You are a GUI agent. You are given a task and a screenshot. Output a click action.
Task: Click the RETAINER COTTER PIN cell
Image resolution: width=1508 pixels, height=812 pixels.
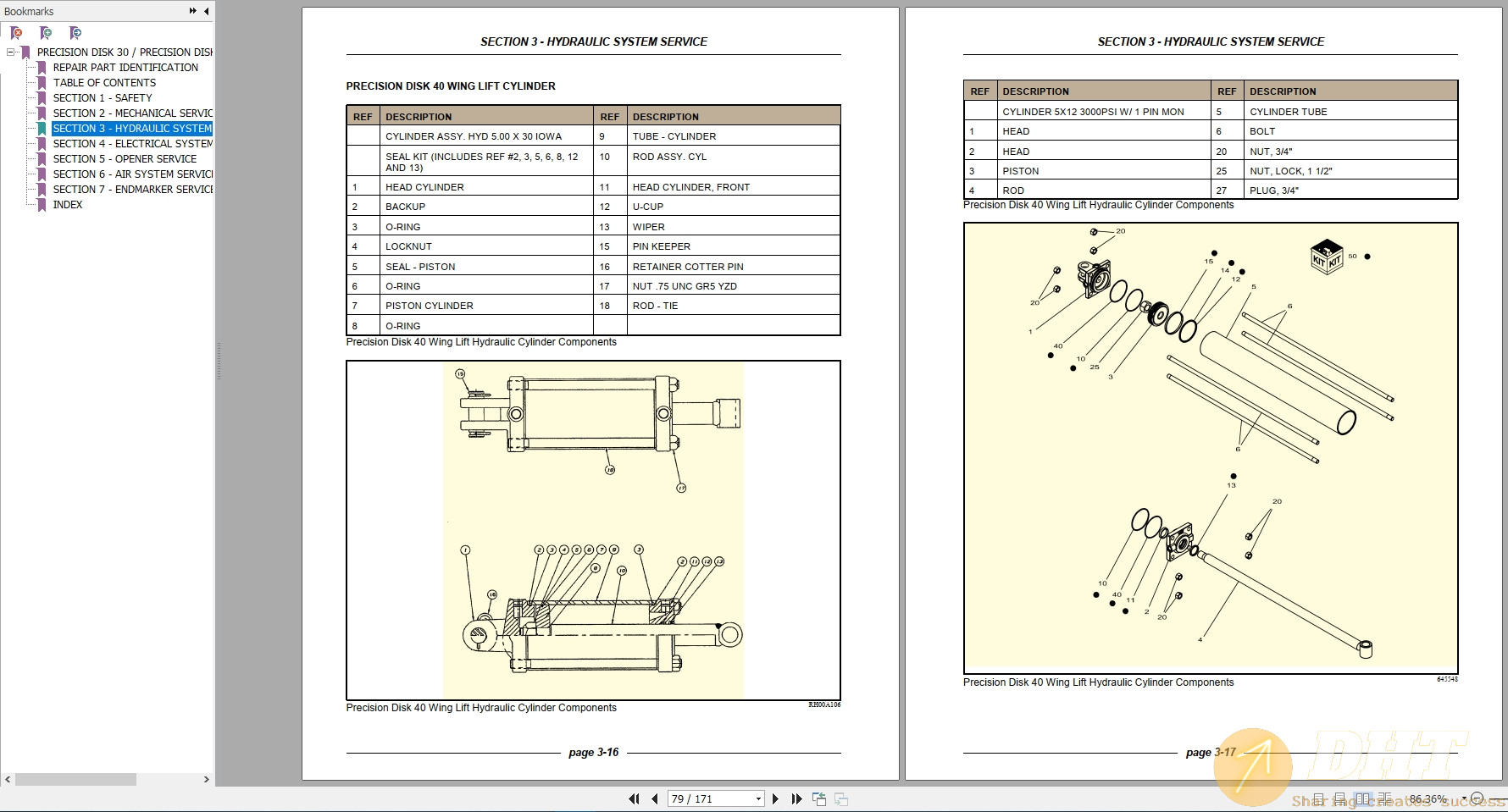point(734,267)
